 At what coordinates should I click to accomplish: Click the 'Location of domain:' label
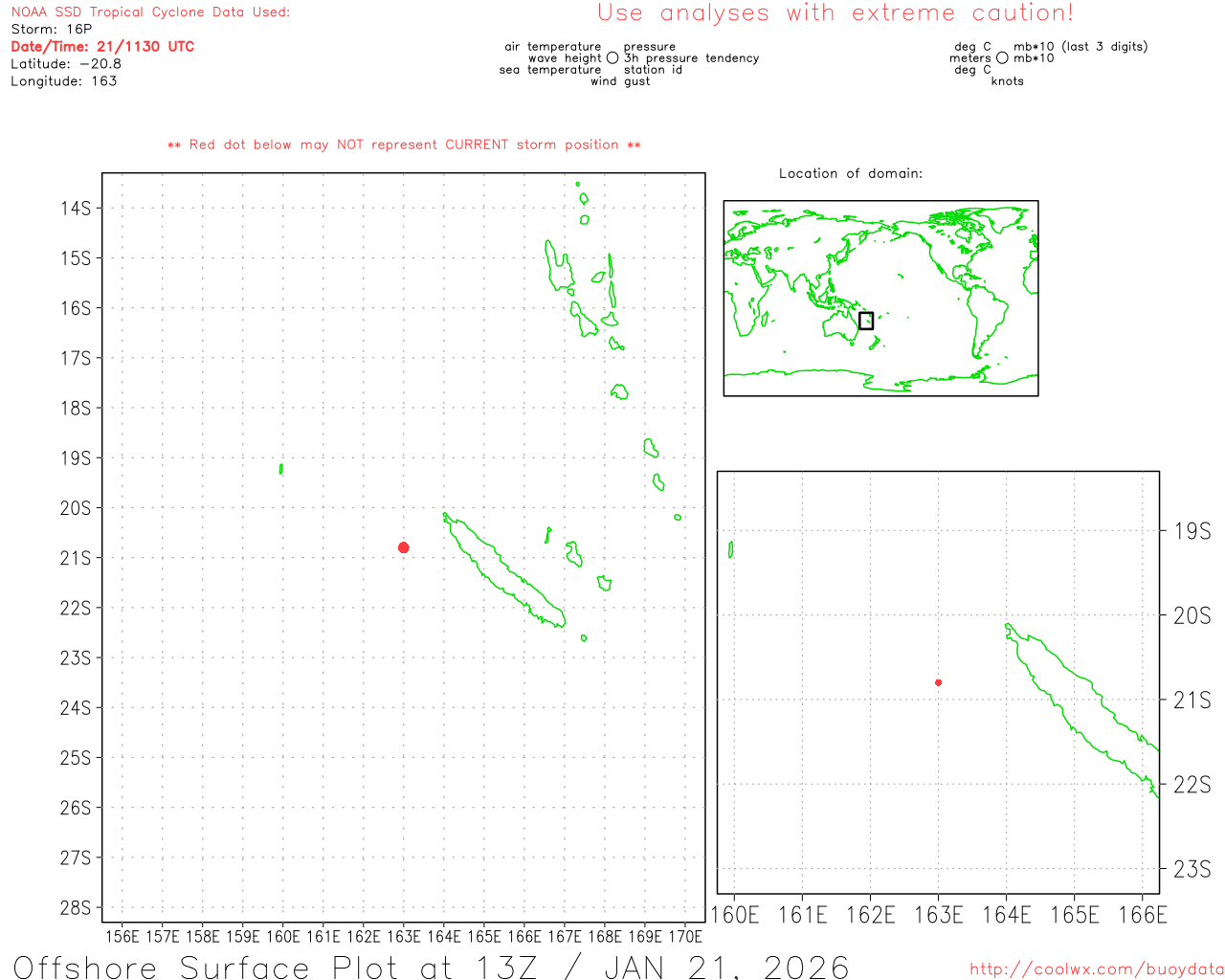[851, 173]
